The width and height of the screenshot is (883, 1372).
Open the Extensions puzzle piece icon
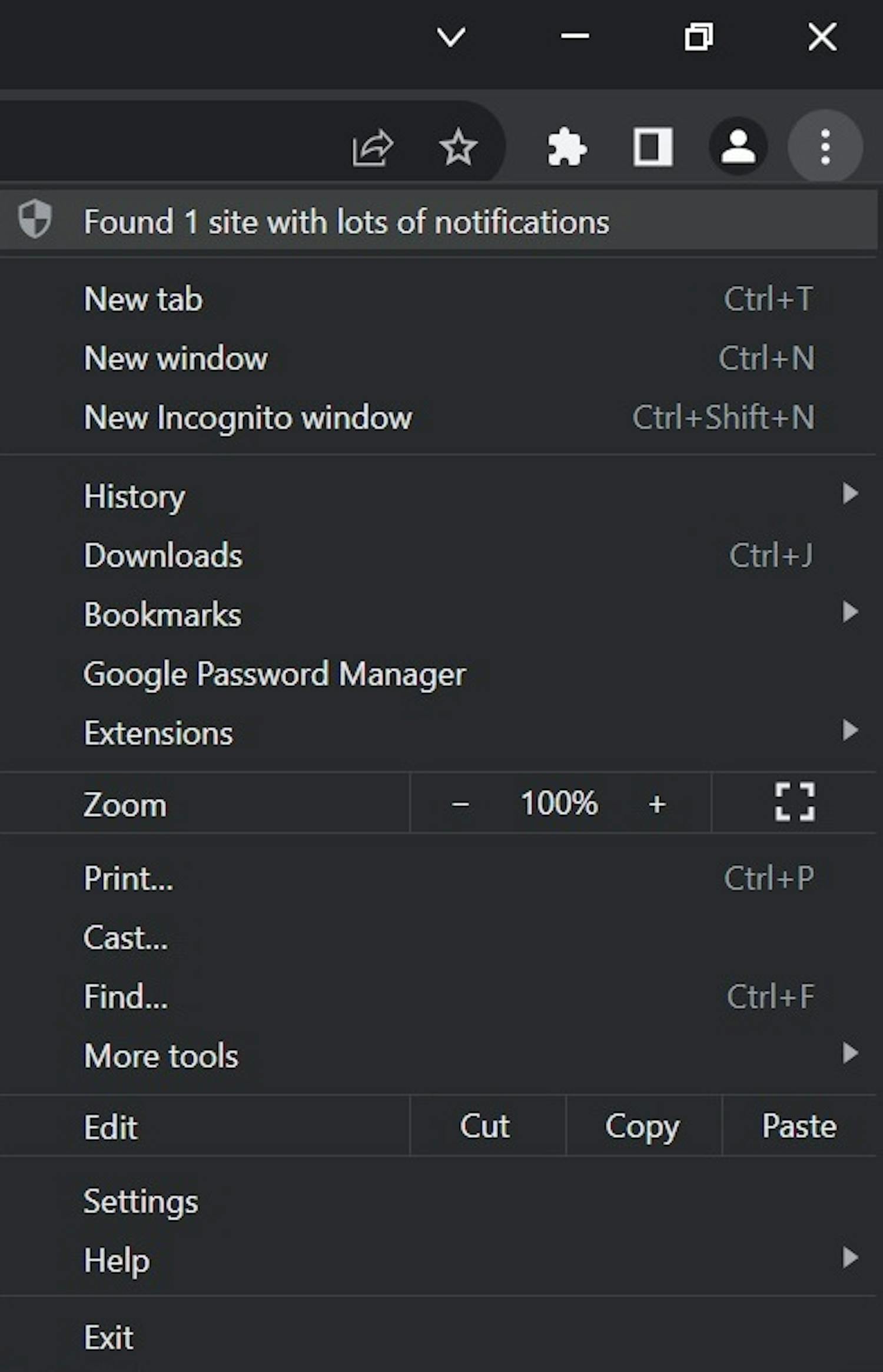567,148
